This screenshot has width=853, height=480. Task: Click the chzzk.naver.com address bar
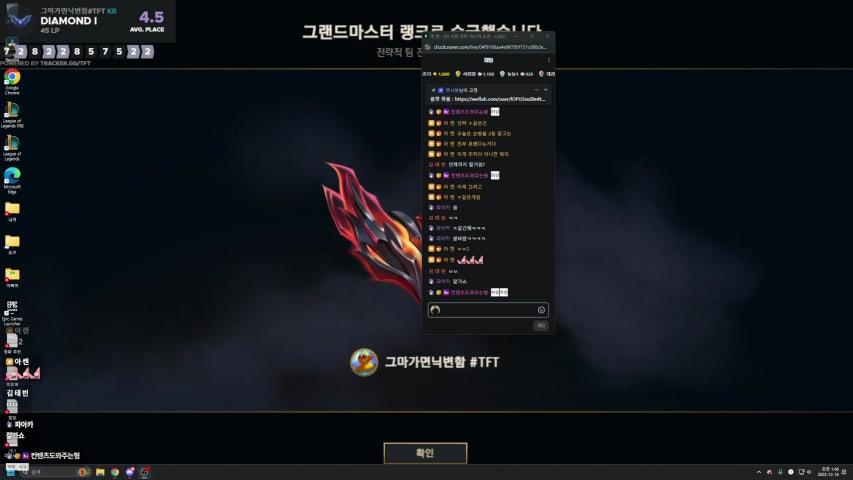point(490,47)
